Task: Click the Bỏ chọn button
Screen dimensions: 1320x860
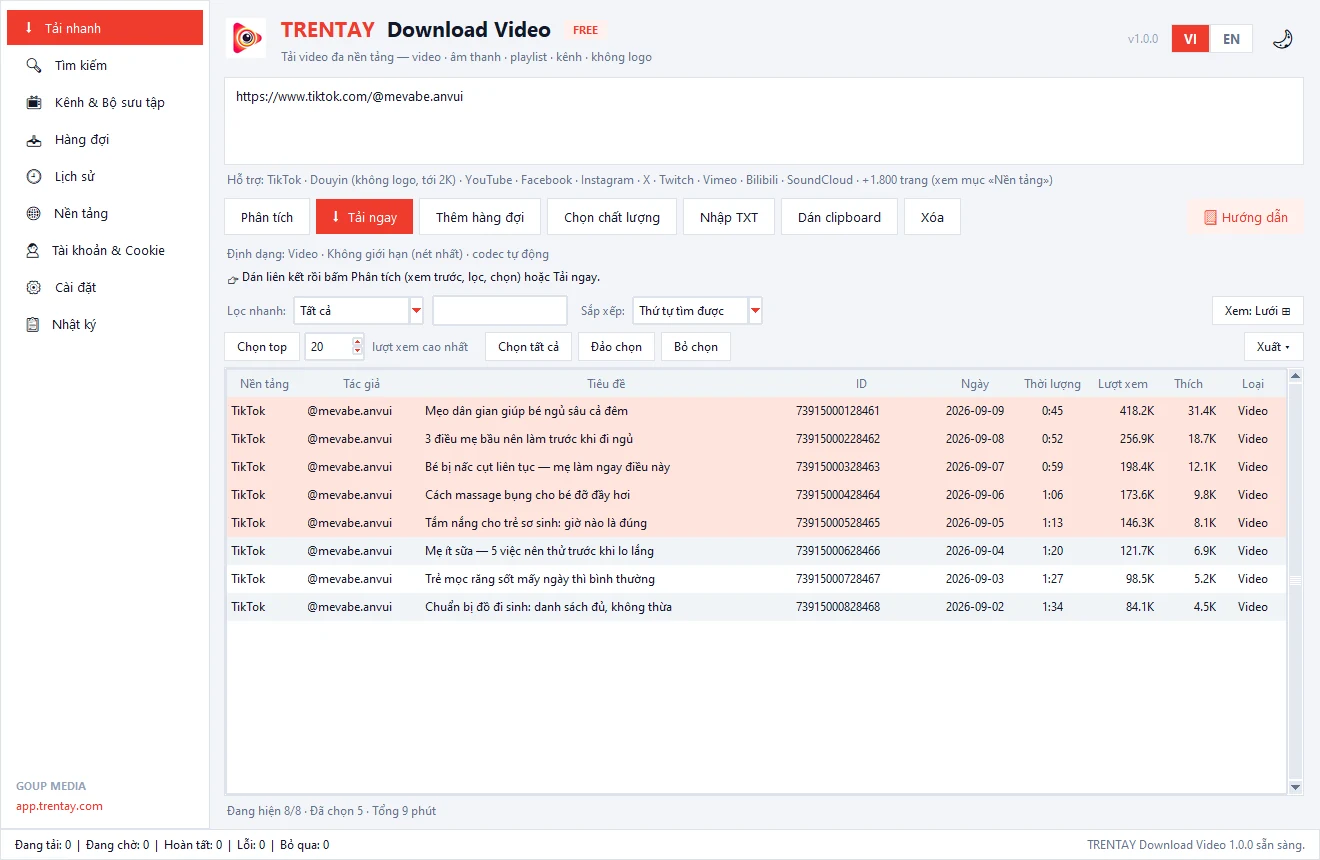Action: coord(696,347)
